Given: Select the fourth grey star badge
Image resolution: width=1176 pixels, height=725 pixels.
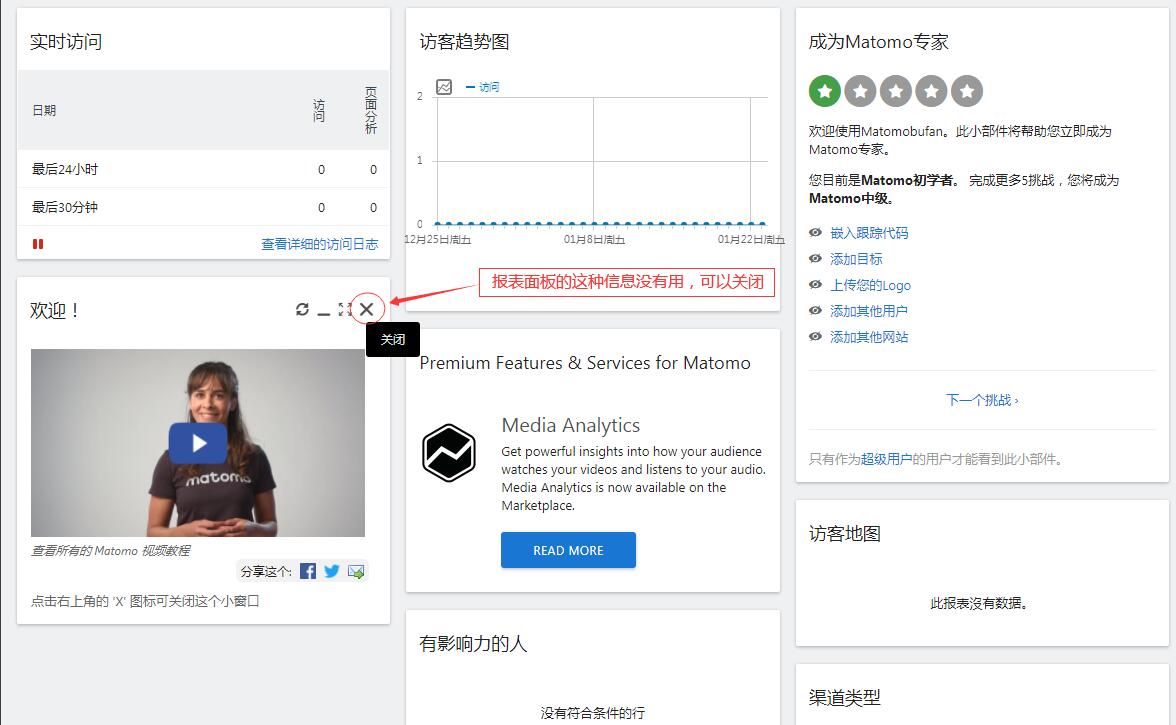Looking at the screenshot, I should point(932,91).
